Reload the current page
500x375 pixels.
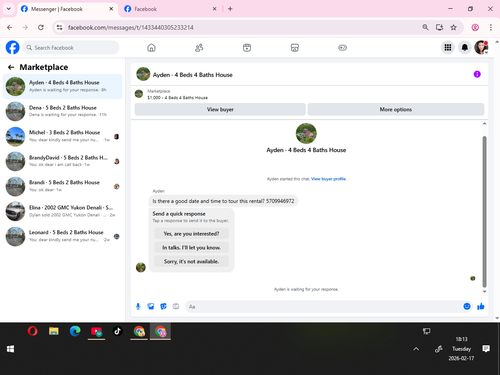tap(41, 27)
